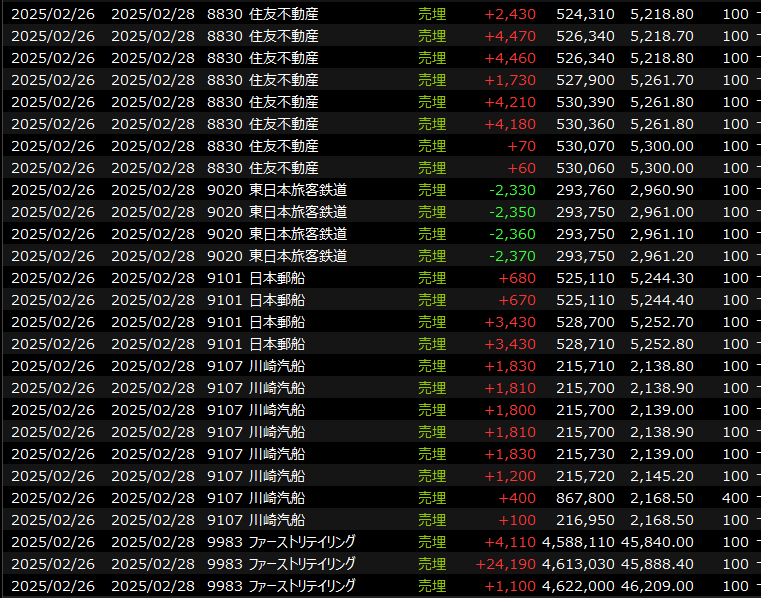Select the trade date 2025/02/26 in the +1,800 row

point(53,410)
